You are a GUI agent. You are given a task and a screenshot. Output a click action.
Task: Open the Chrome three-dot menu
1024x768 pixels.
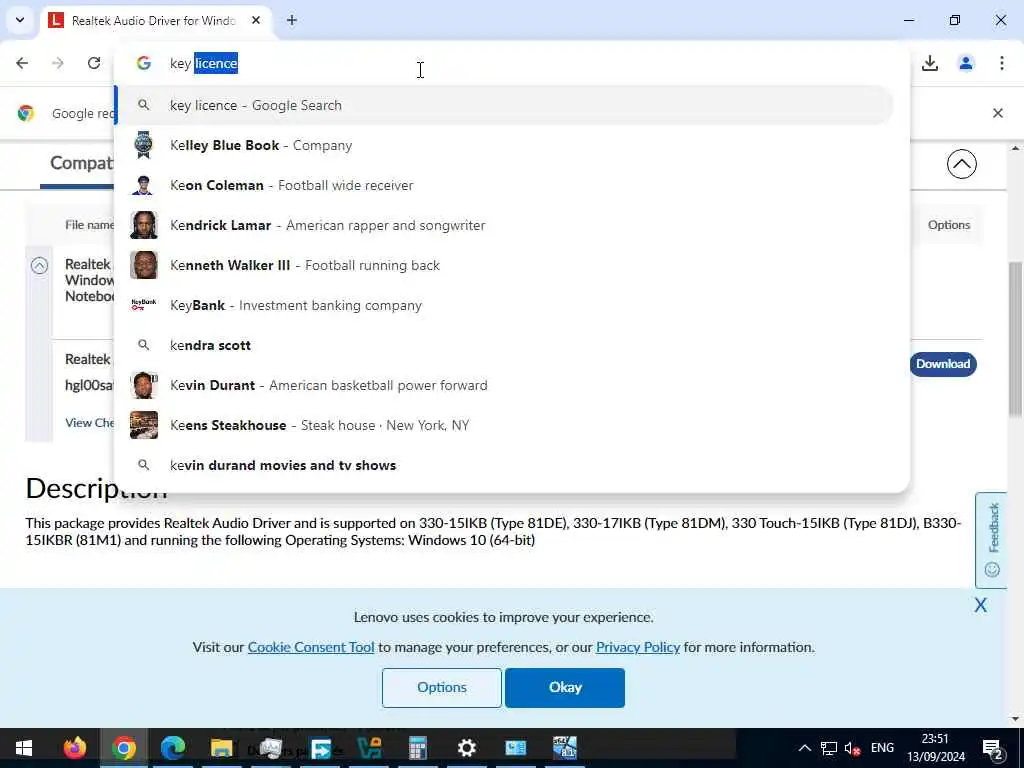tap(1002, 63)
